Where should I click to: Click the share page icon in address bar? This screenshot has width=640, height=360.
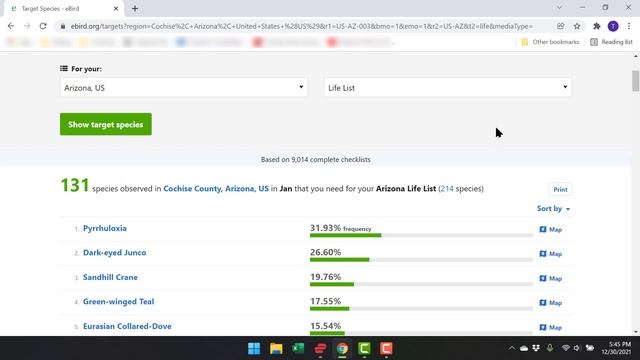click(x=560, y=26)
